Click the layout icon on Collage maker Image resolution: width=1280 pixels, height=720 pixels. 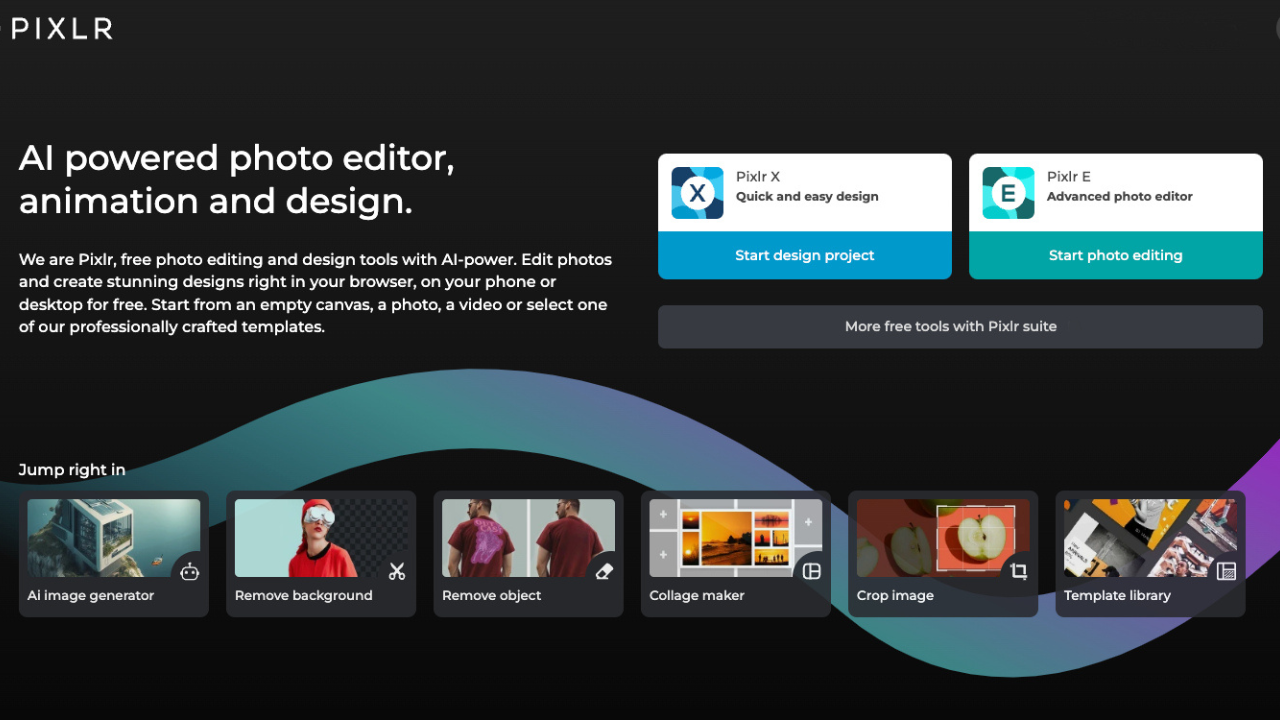coord(812,571)
